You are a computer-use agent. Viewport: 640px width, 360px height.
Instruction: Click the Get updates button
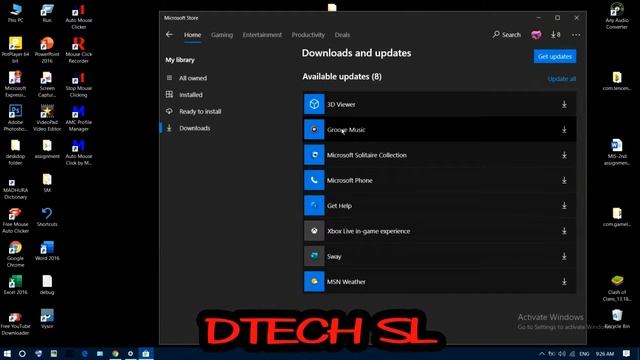(555, 56)
